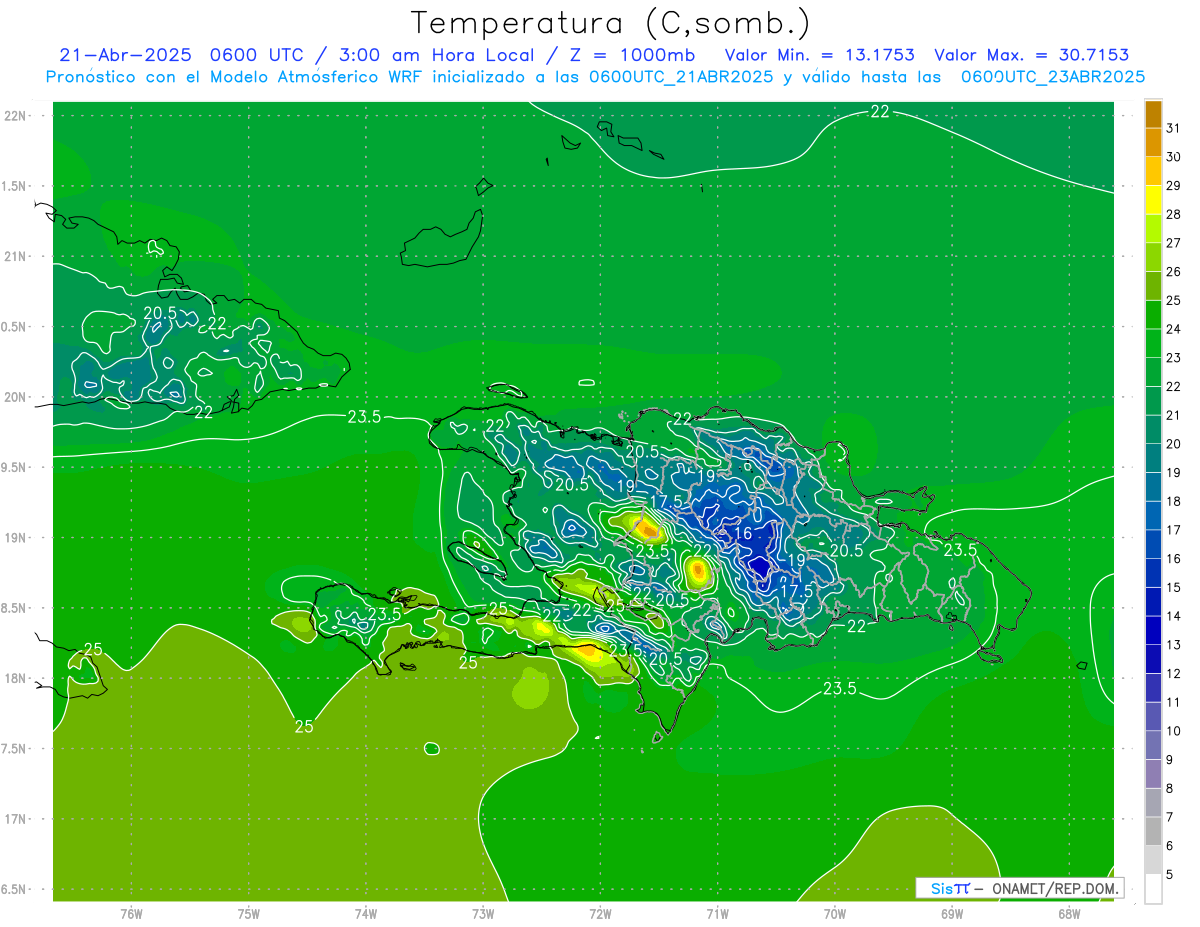Pick the orange swatch between 30 and 31
Image resolution: width=1200 pixels, height=927 pixels.
pyautogui.click(x=1153, y=142)
